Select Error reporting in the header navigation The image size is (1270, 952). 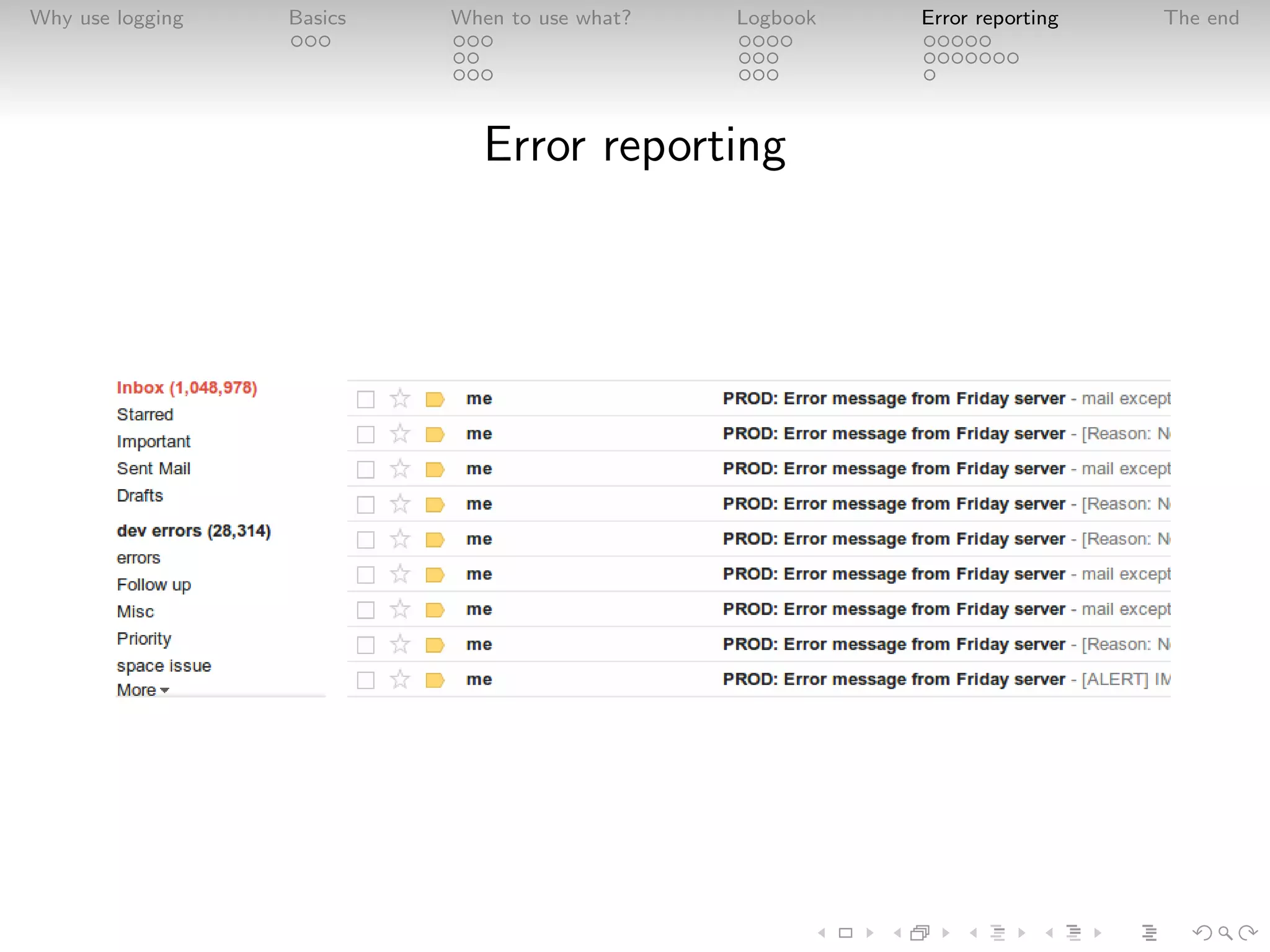[990, 18]
